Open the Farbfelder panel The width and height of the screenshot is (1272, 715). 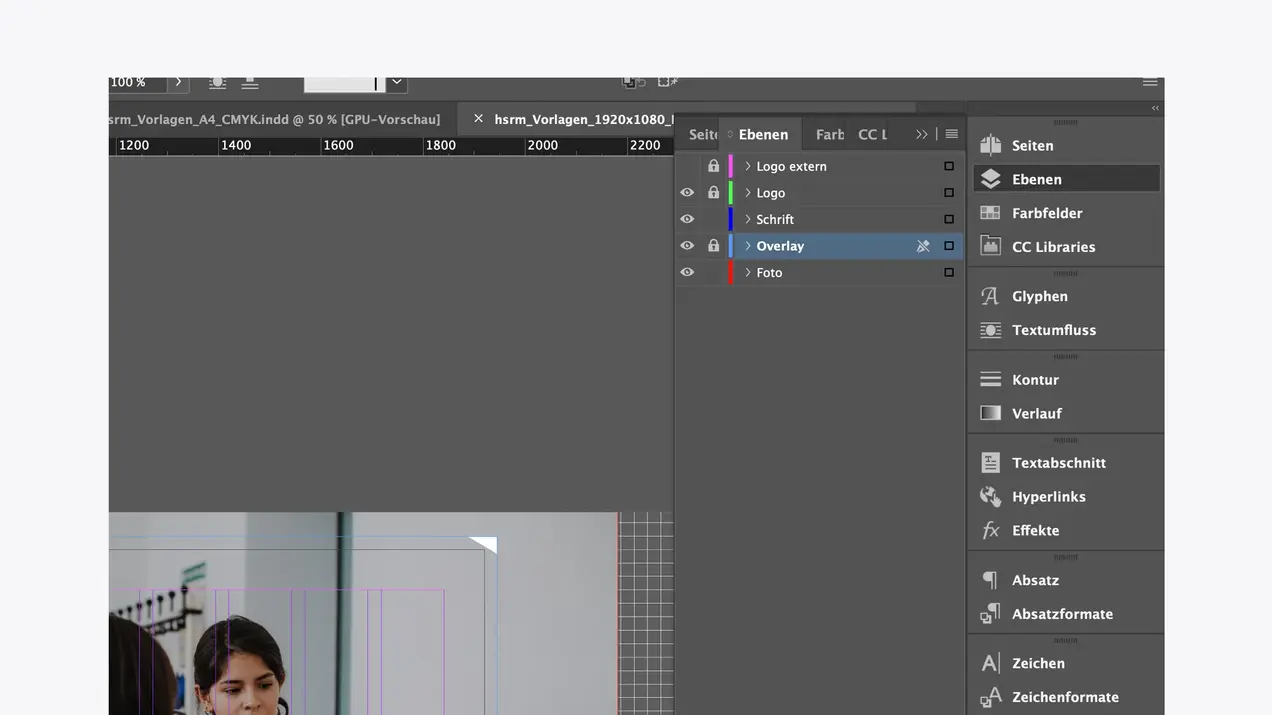click(x=1047, y=212)
